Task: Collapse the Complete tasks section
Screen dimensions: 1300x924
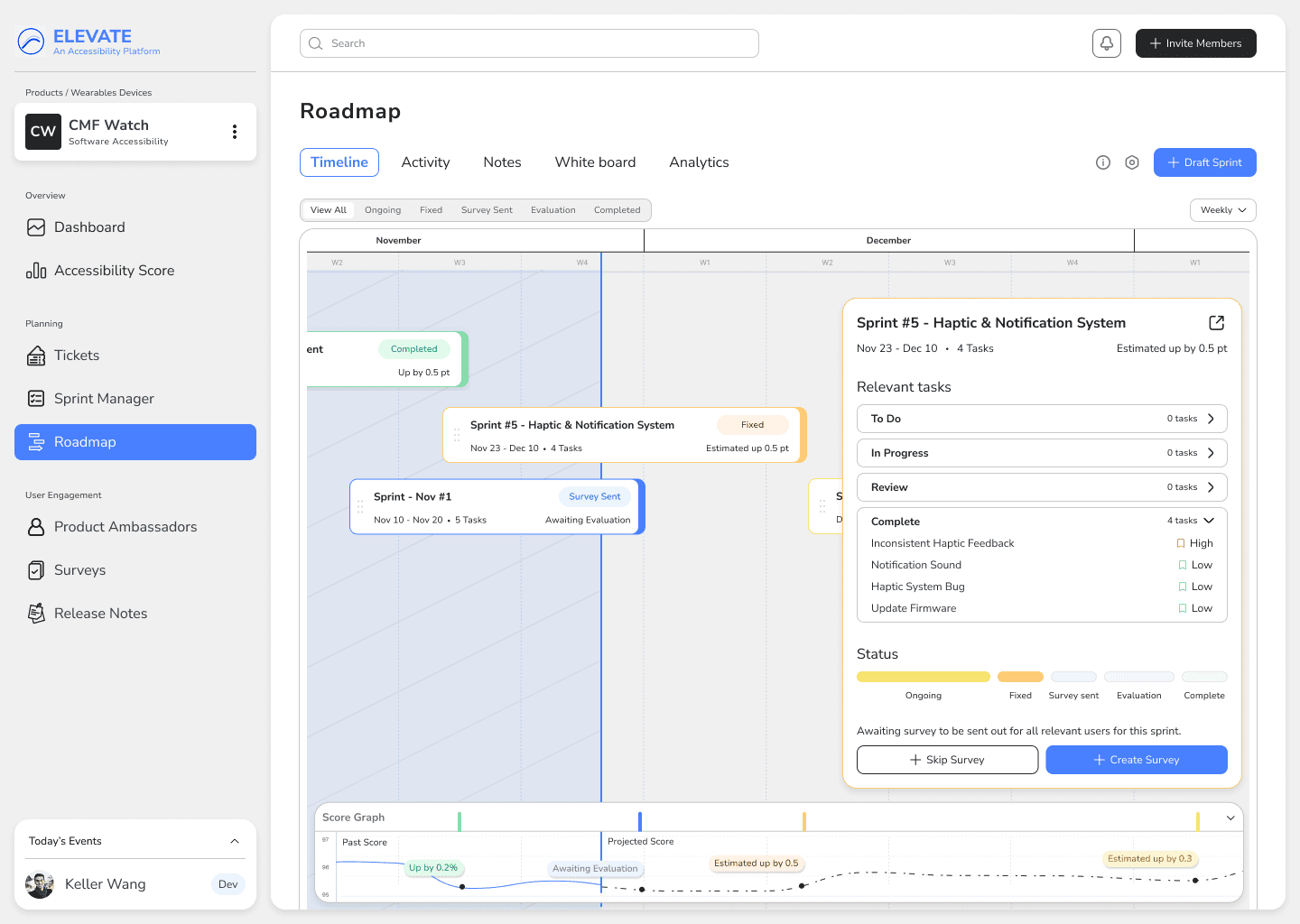Action: (x=1209, y=521)
